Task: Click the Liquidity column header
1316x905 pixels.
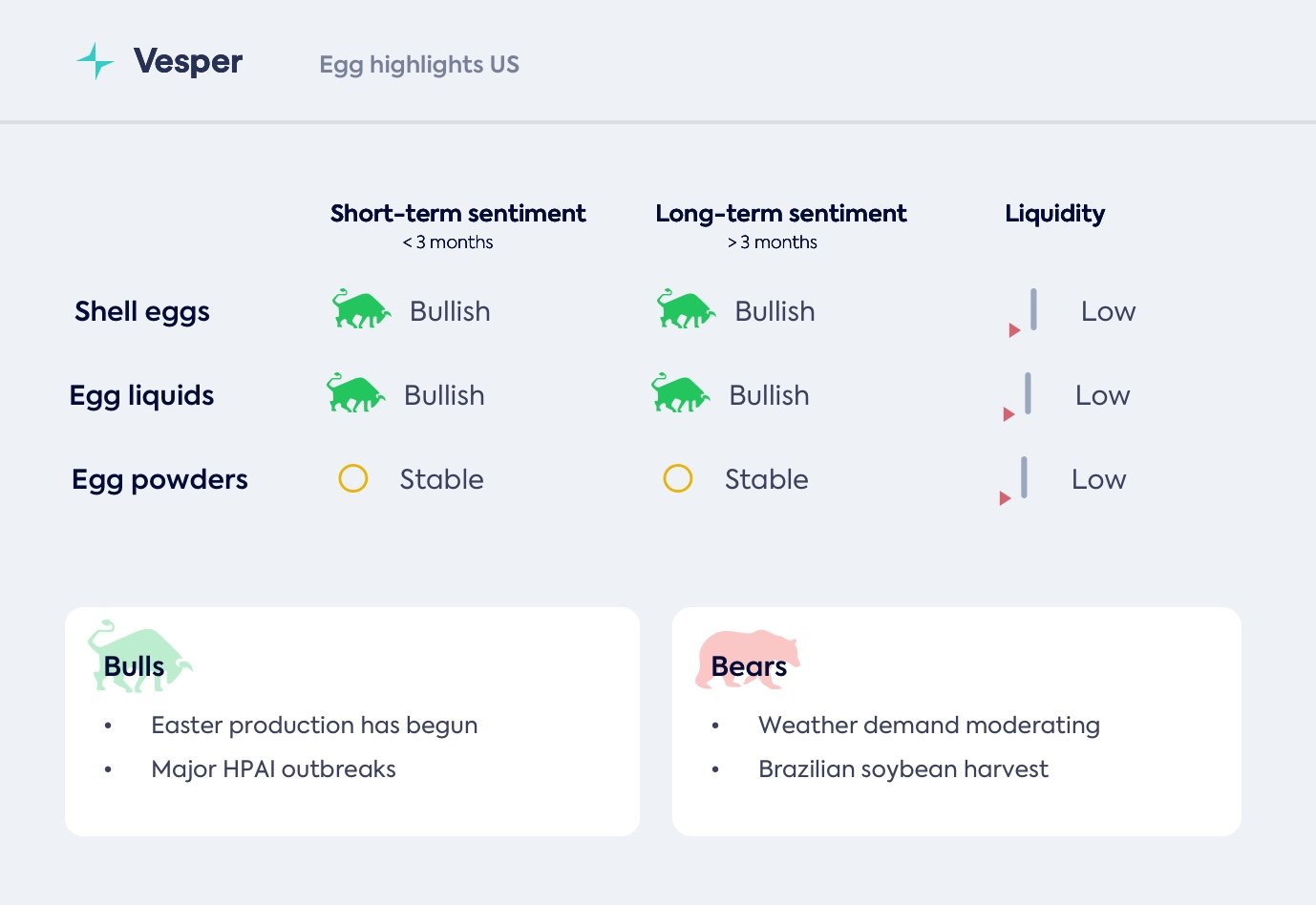Action: pyautogui.click(x=1054, y=214)
